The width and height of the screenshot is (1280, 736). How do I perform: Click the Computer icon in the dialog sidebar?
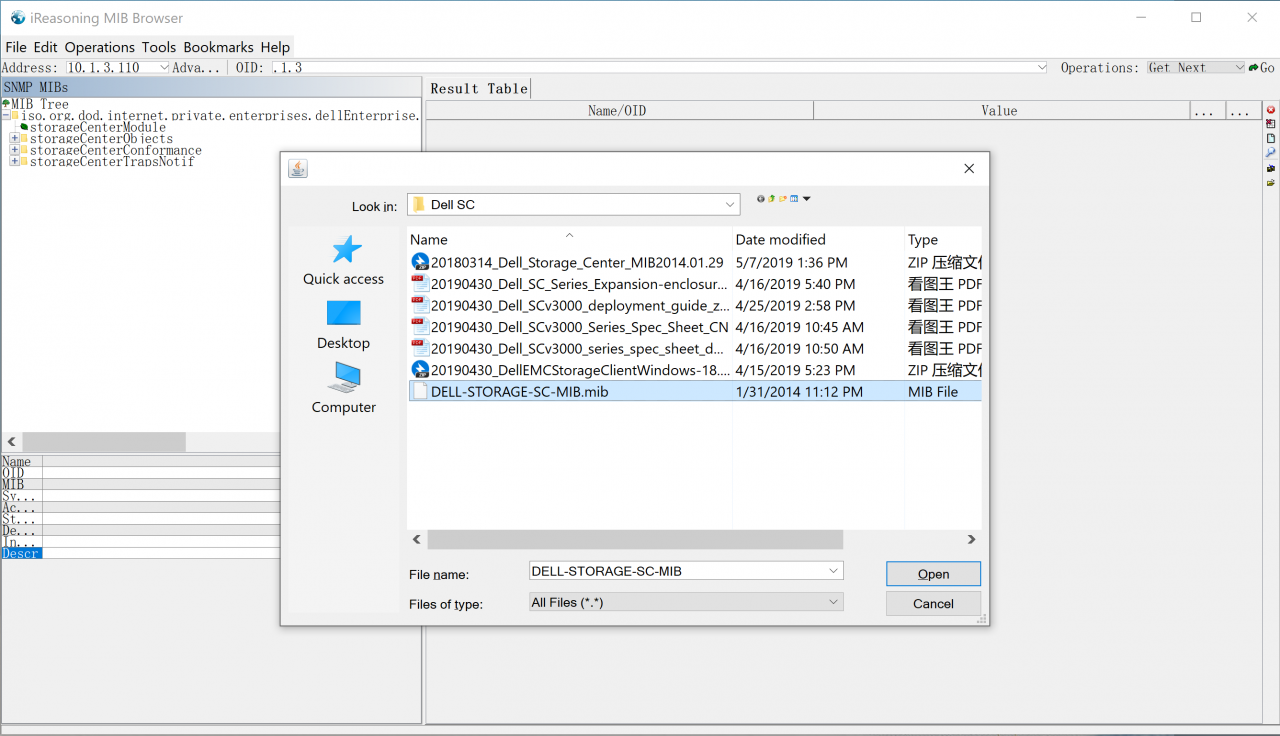pyautogui.click(x=344, y=377)
